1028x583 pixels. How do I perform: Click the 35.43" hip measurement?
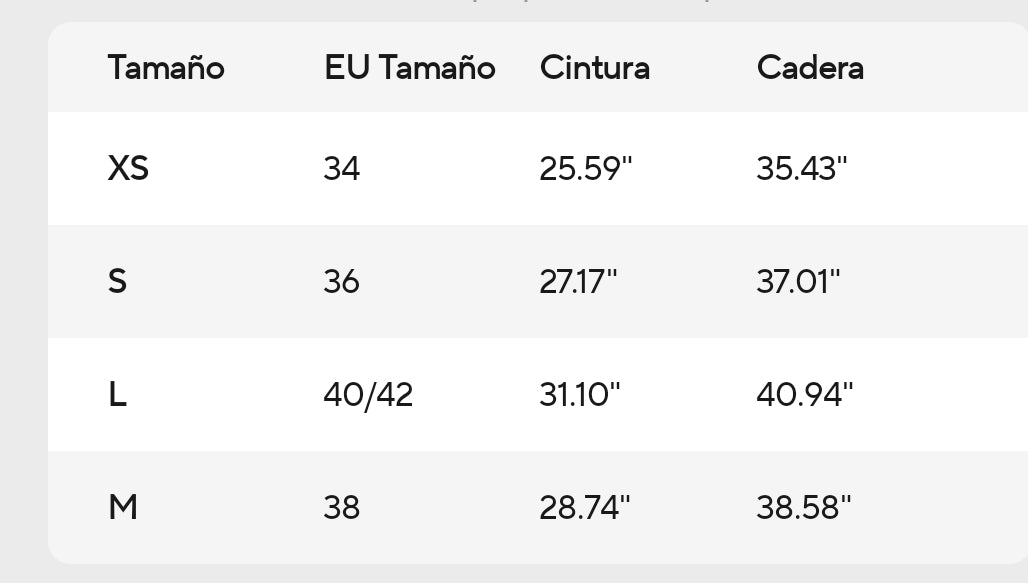802,169
